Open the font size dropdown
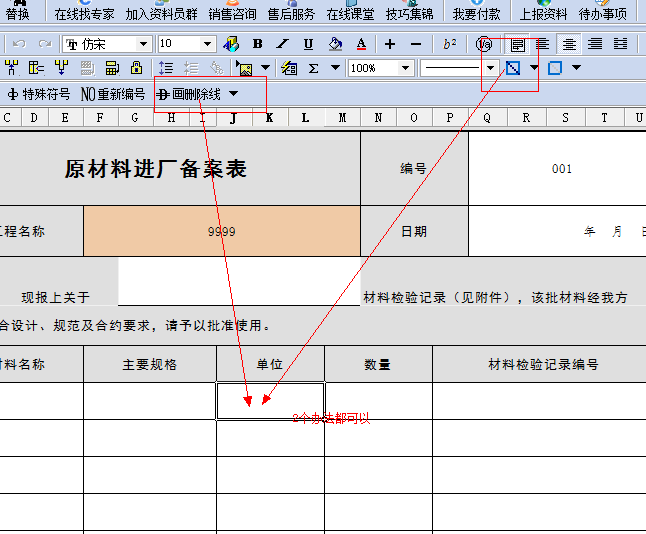The image size is (646, 534). pyautogui.click(x=208, y=44)
